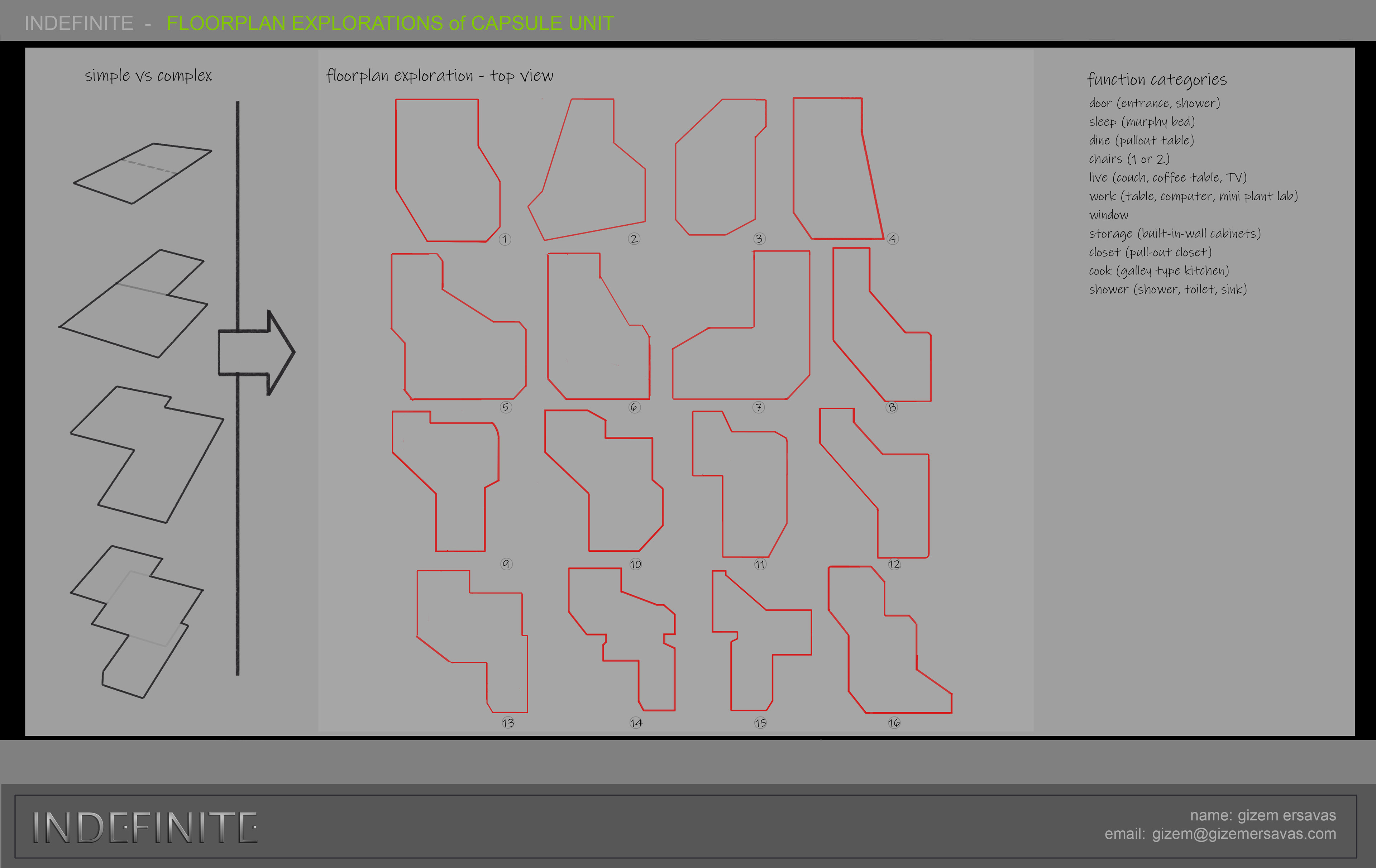Select floorplan outline numbered 9
The image size is (1376, 868).
446,481
